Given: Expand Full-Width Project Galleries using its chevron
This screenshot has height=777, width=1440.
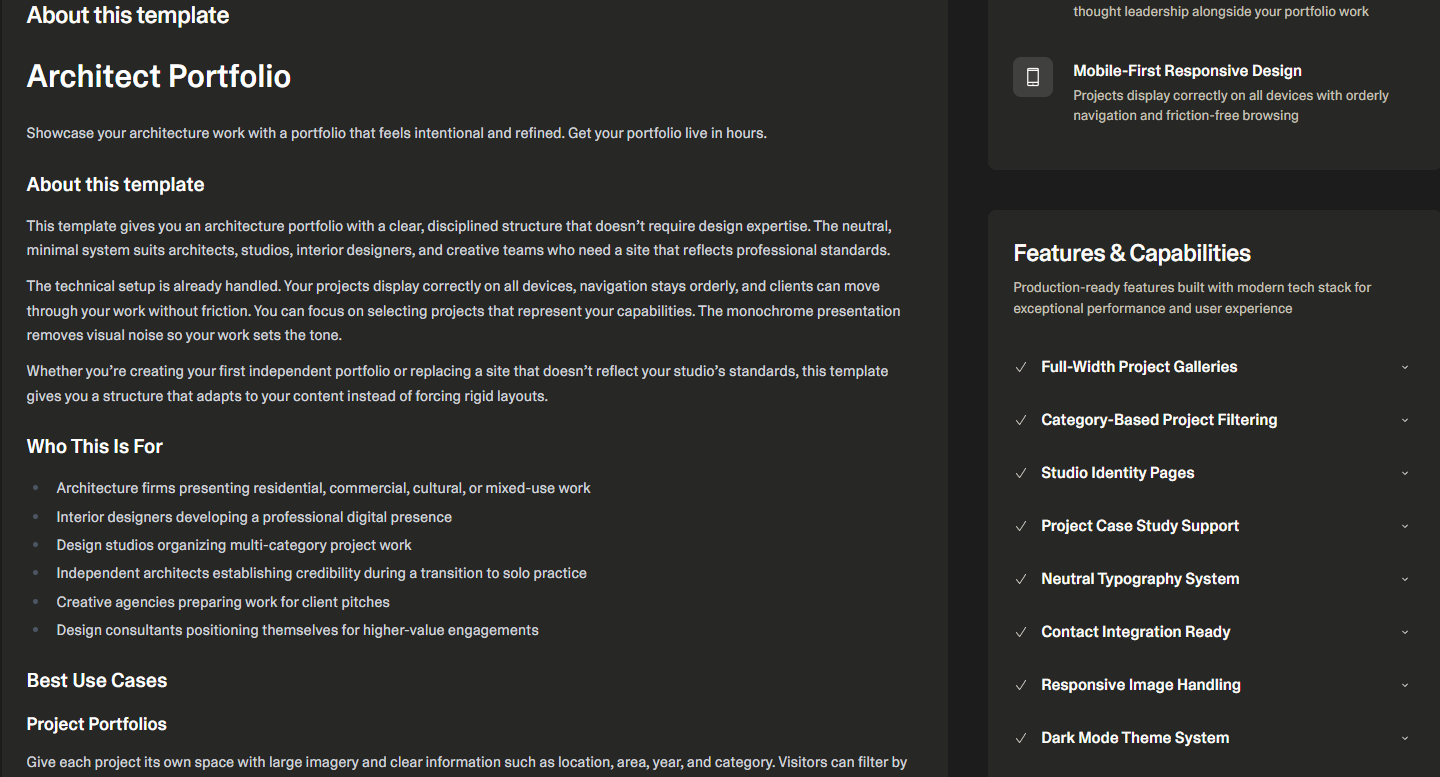Looking at the screenshot, I should (x=1404, y=367).
